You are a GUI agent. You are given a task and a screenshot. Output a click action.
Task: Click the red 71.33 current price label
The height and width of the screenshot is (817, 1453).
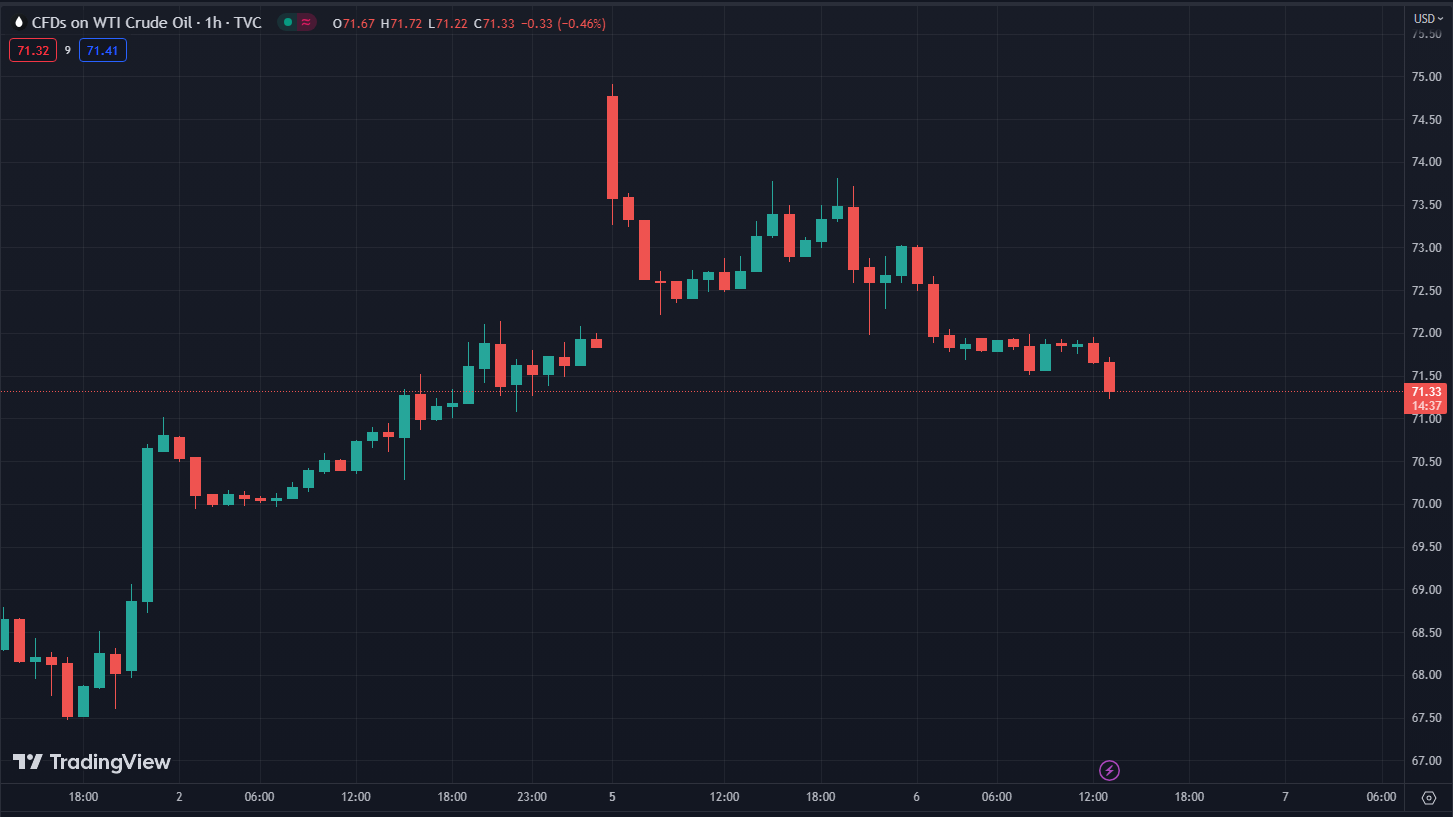pyautogui.click(x=1425, y=392)
